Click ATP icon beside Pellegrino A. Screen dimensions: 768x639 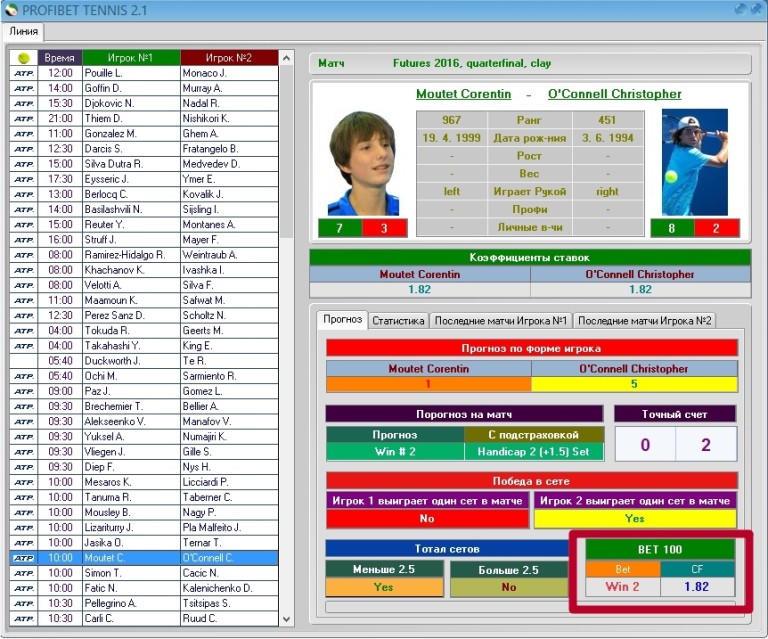(x=23, y=603)
